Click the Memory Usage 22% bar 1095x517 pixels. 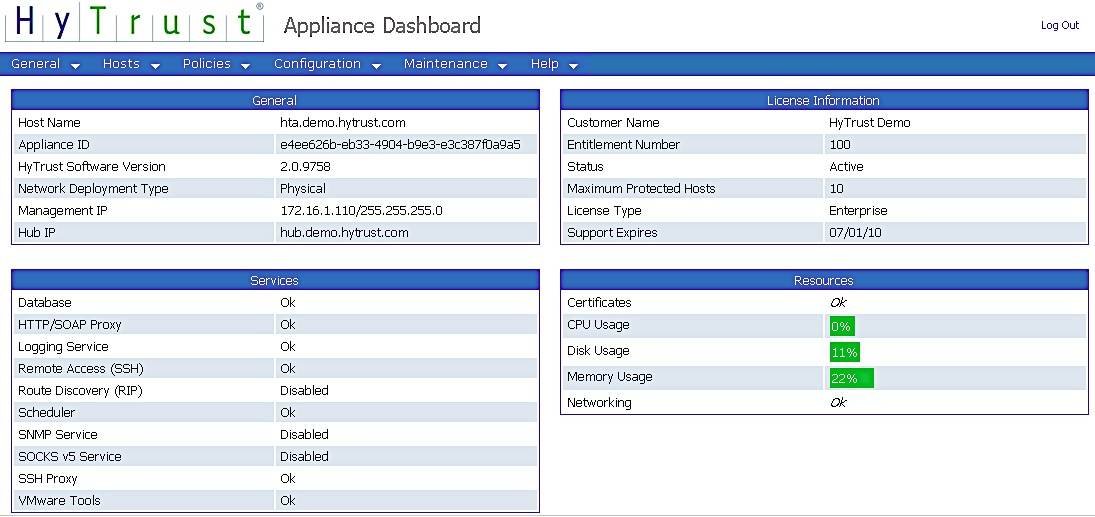click(851, 378)
